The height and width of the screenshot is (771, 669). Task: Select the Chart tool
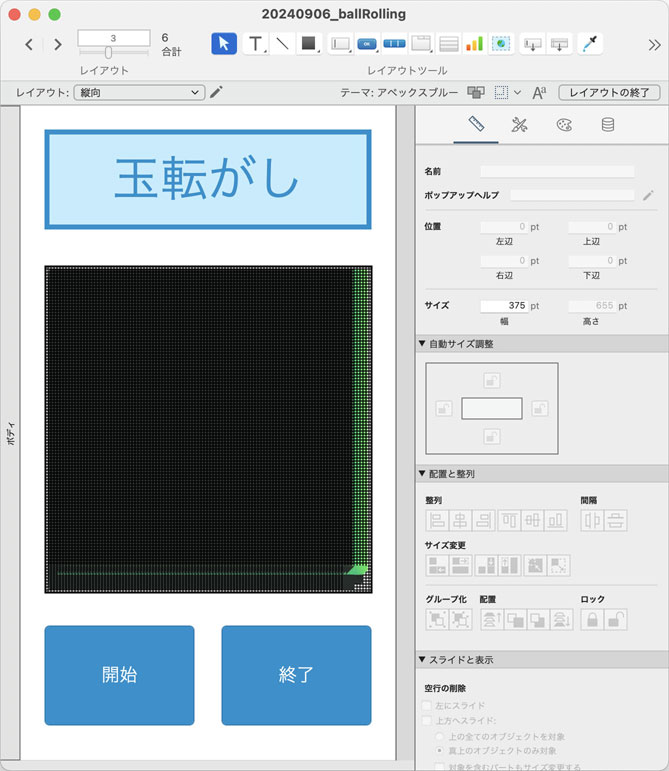click(x=474, y=44)
